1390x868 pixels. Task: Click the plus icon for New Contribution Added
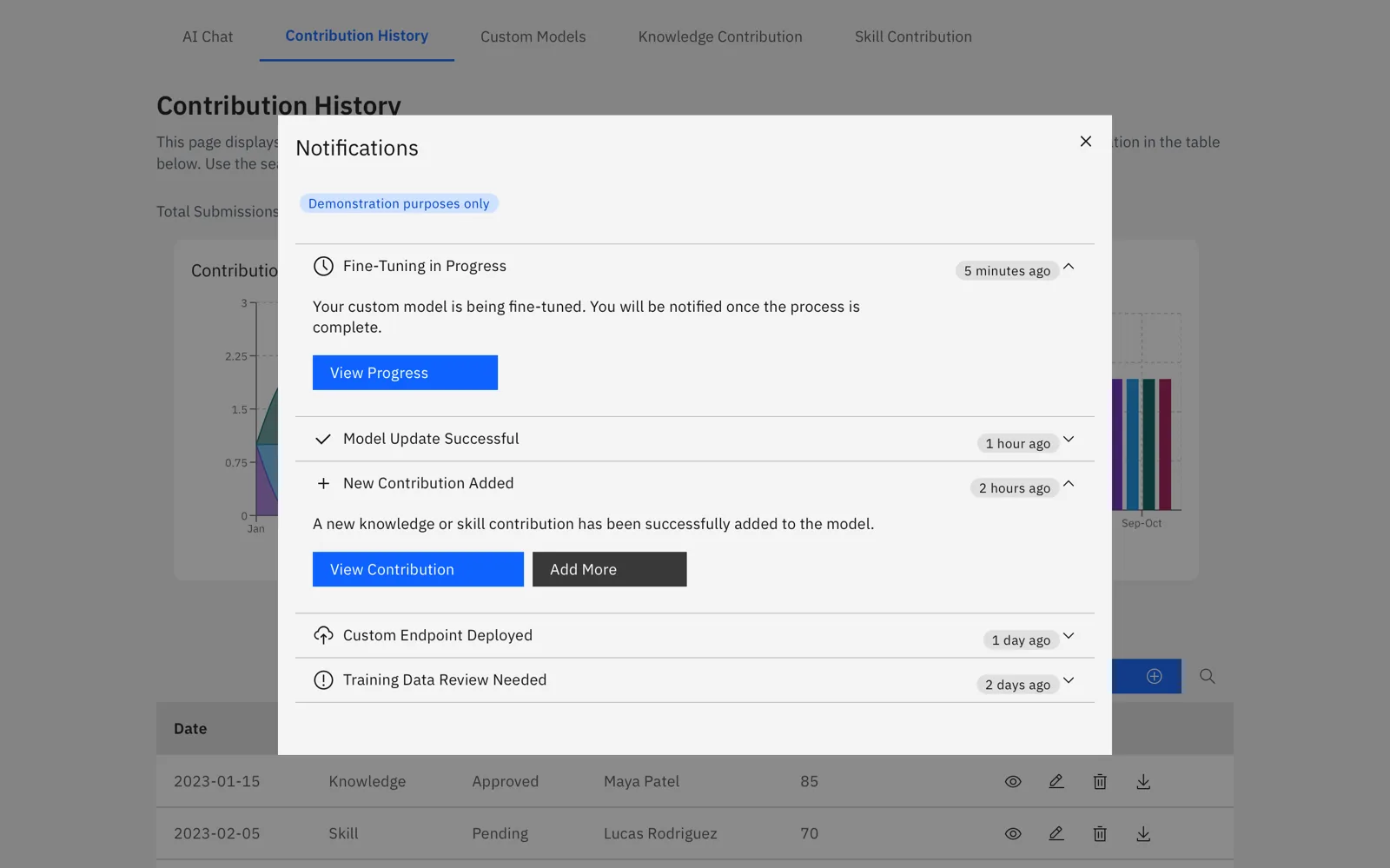pos(323,483)
